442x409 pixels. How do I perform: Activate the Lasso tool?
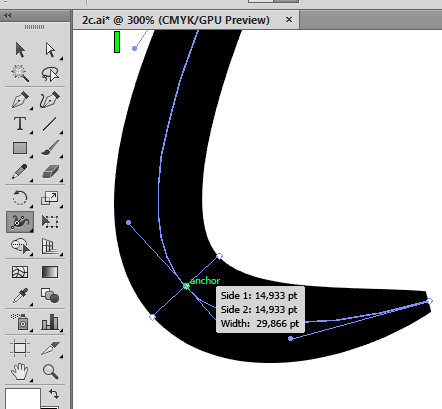[x=50, y=74]
